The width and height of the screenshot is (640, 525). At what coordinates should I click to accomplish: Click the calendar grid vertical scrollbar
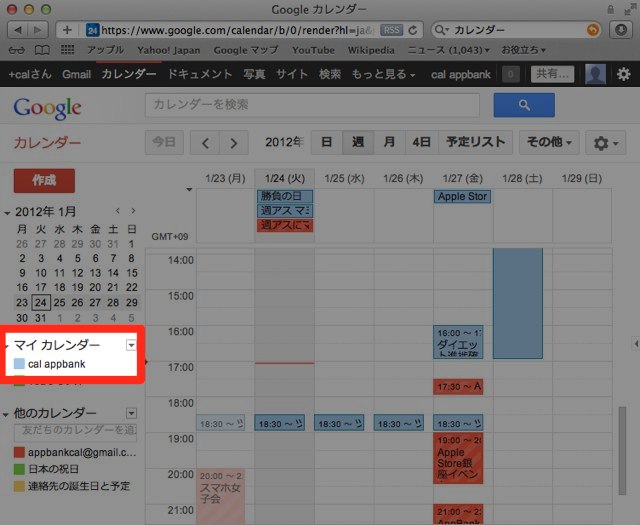pyautogui.click(x=622, y=450)
